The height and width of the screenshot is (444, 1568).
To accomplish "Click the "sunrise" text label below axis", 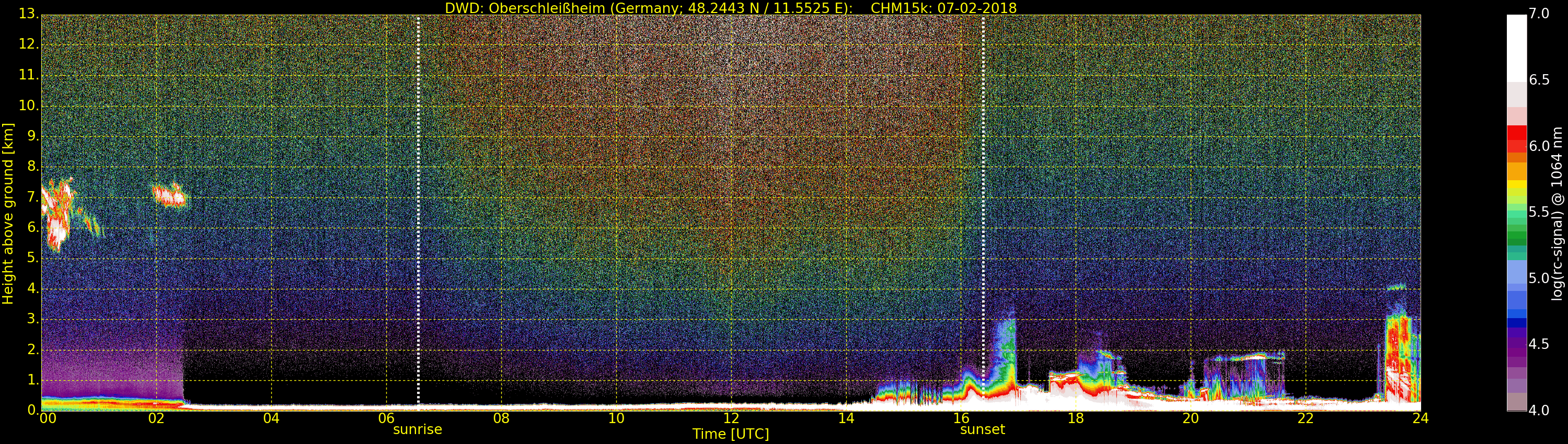I will click(x=417, y=429).
